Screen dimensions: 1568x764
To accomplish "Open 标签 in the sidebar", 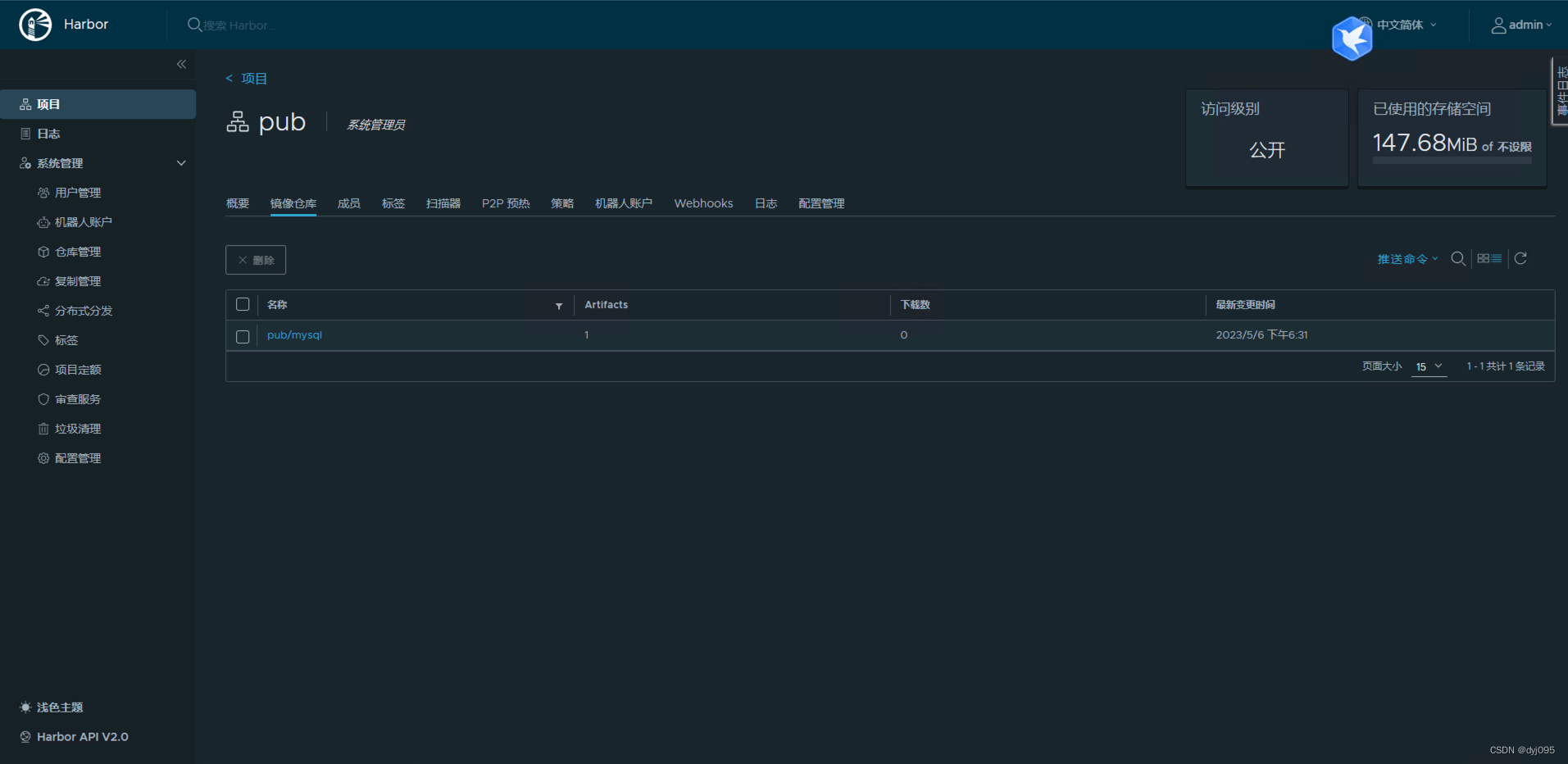I will [66, 340].
